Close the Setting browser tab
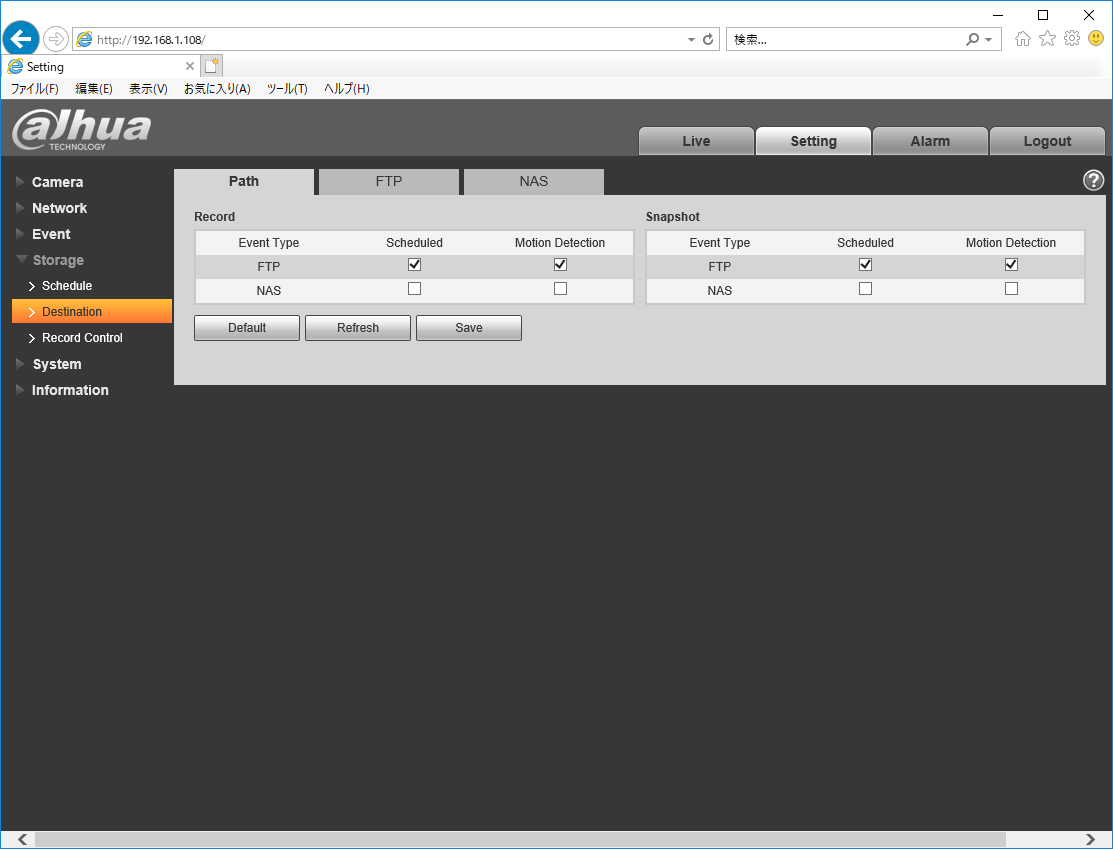The height and width of the screenshot is (849, 1113). click(x=190, y=66)
